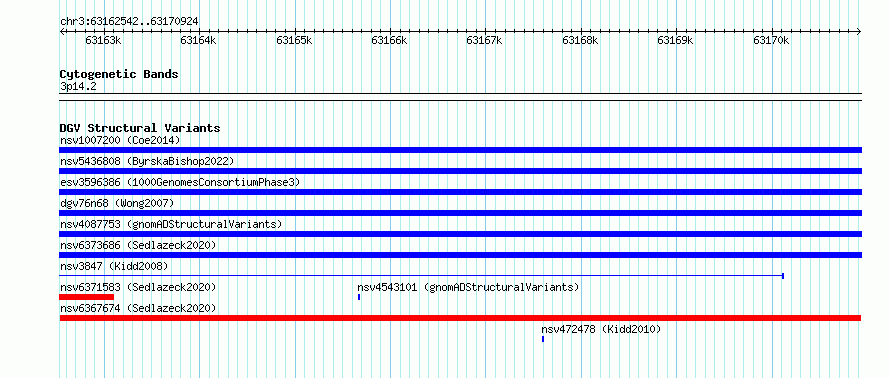Open nsv6367674 (Sedlazeck2020) variant label
This screenshot has width=890, height=378.
click(138, 308)
